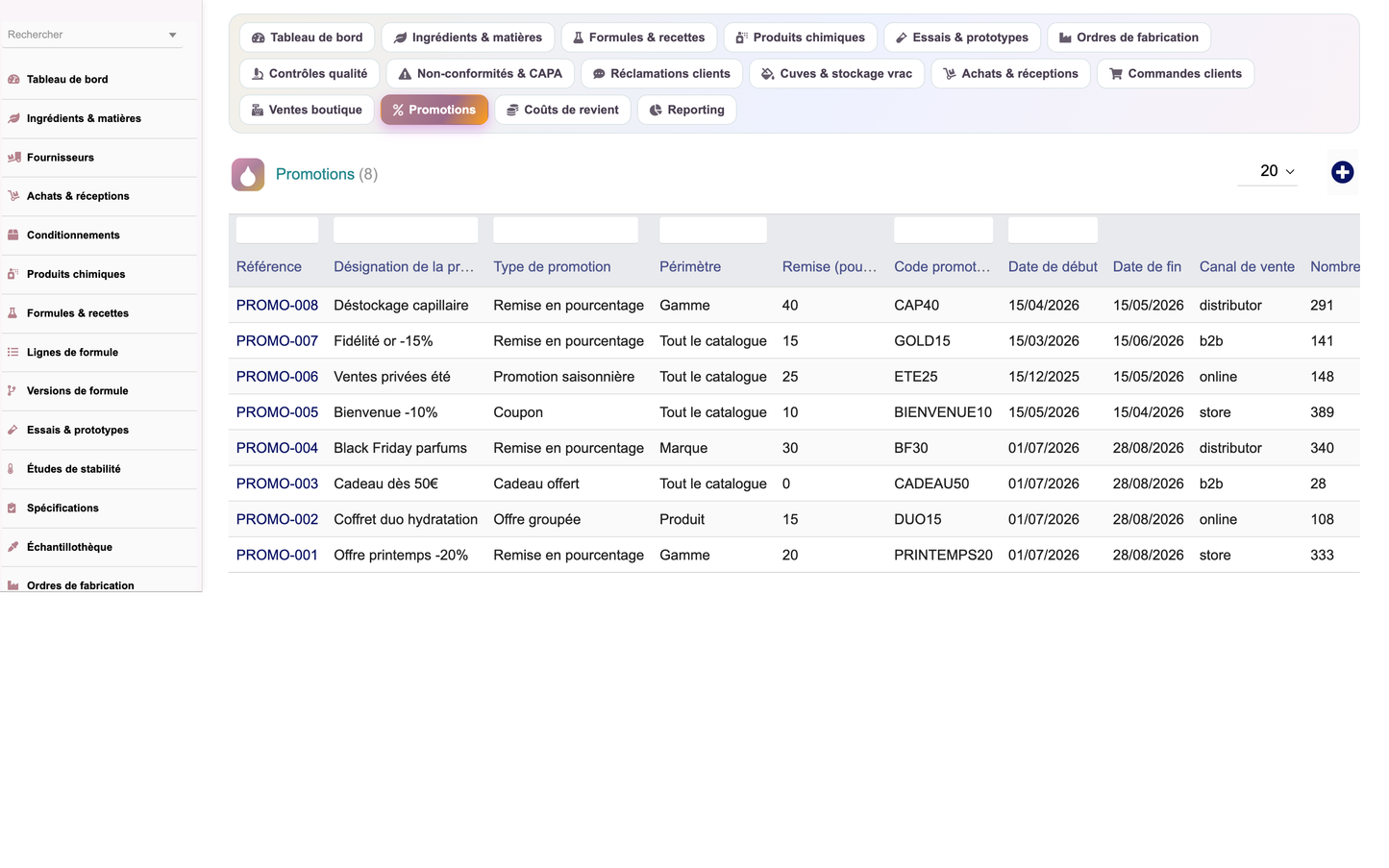Open the Tableau de bord top tab
Viewport: 1389px width, 868px height.
tap(308, 37)
